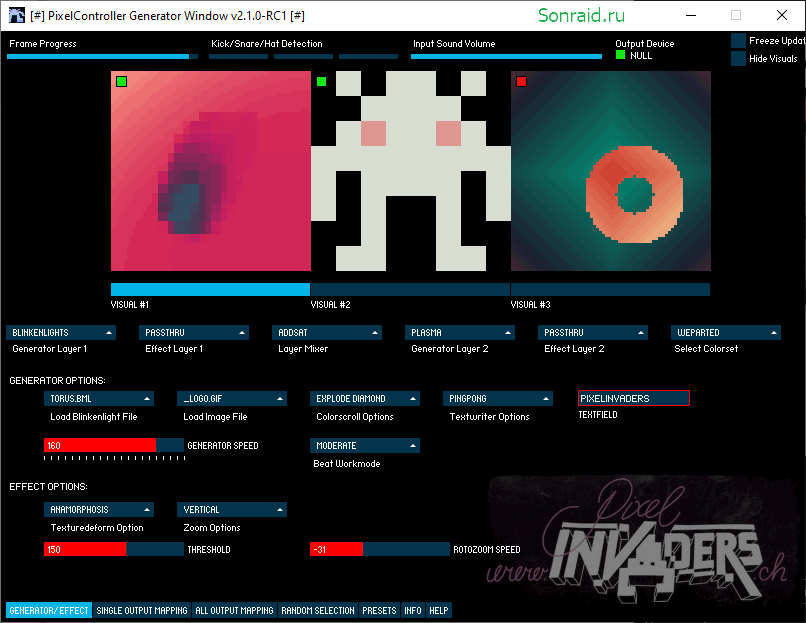Open the TORUS.BML Blinkenlight file dropdown
The height and width of the screenshot is (623, 806).
click(99, 398)
